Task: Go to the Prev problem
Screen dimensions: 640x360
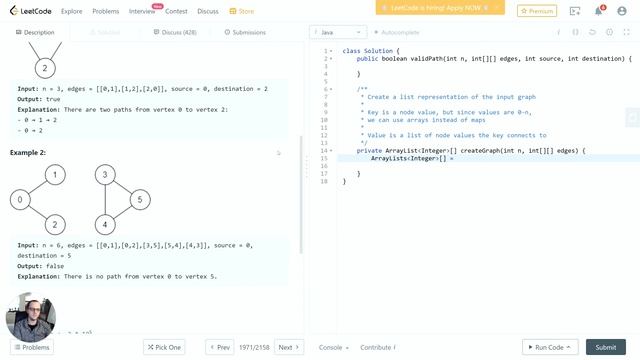Action: (x=220, y=347)
